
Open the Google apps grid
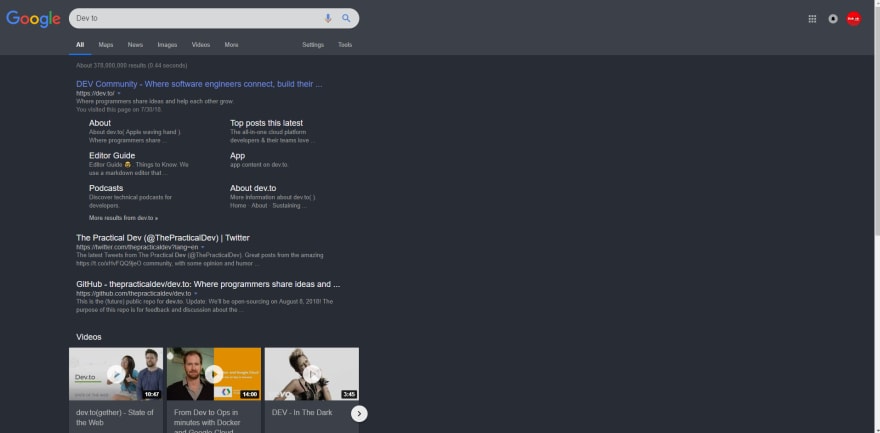(812, 19)
